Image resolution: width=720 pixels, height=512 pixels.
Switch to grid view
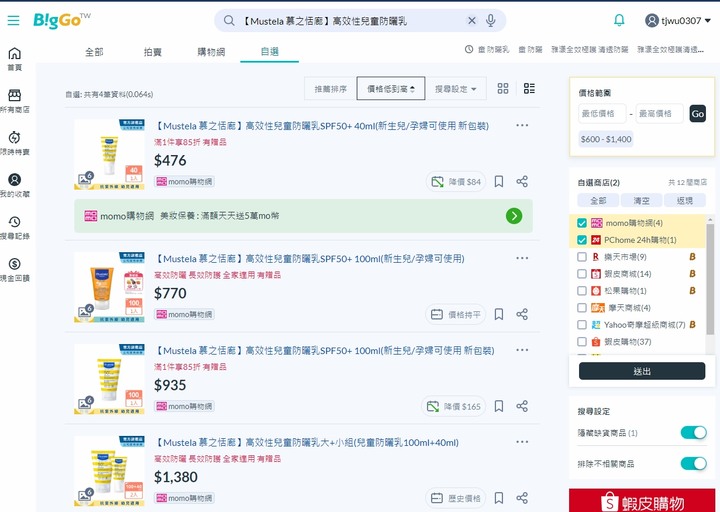[x=503, y=88]
